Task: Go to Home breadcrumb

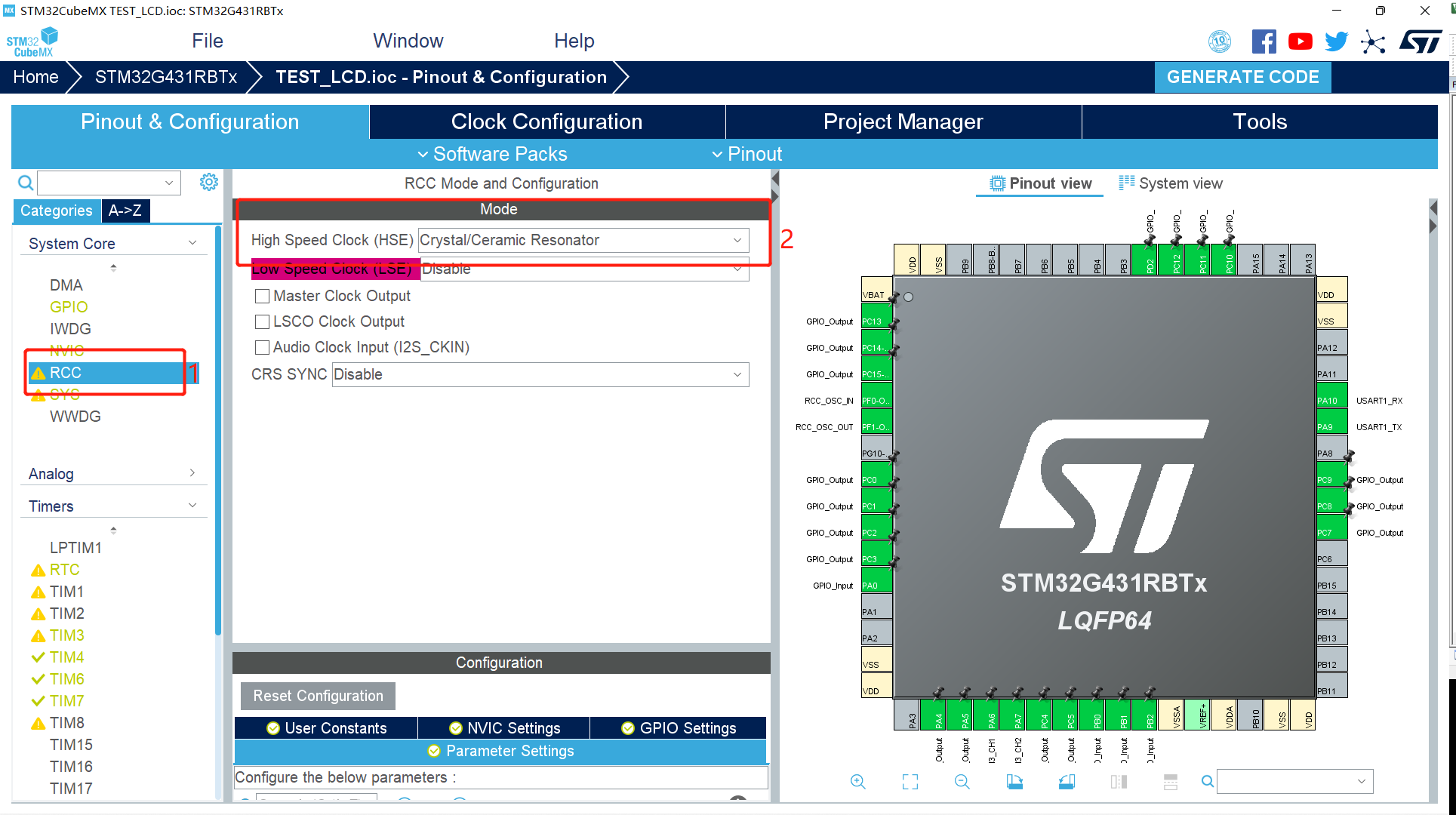Action: 35,77
